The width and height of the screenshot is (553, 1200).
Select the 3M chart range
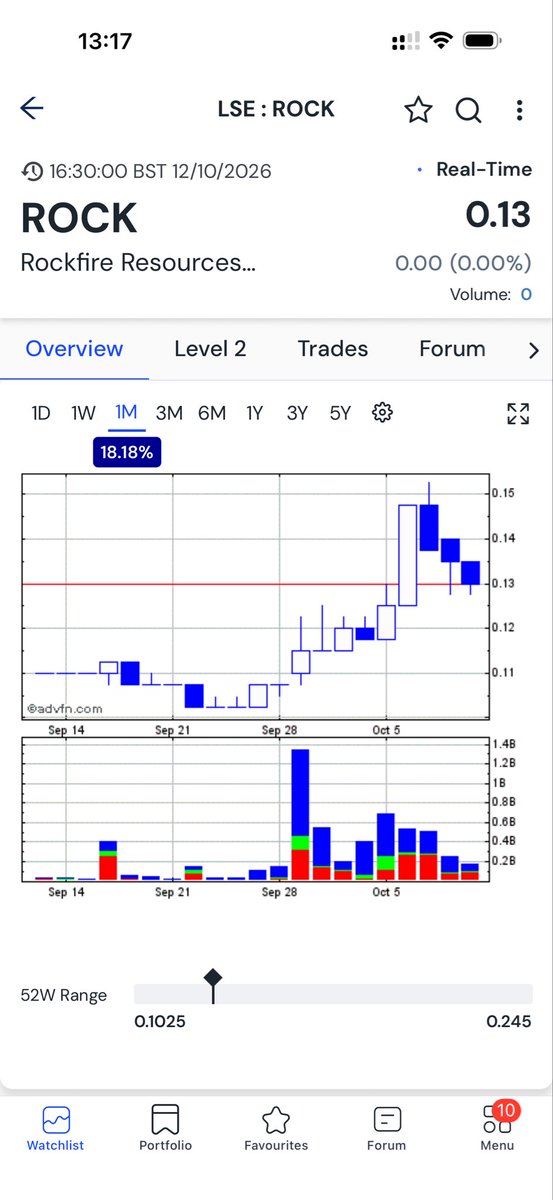pos(169,412)
